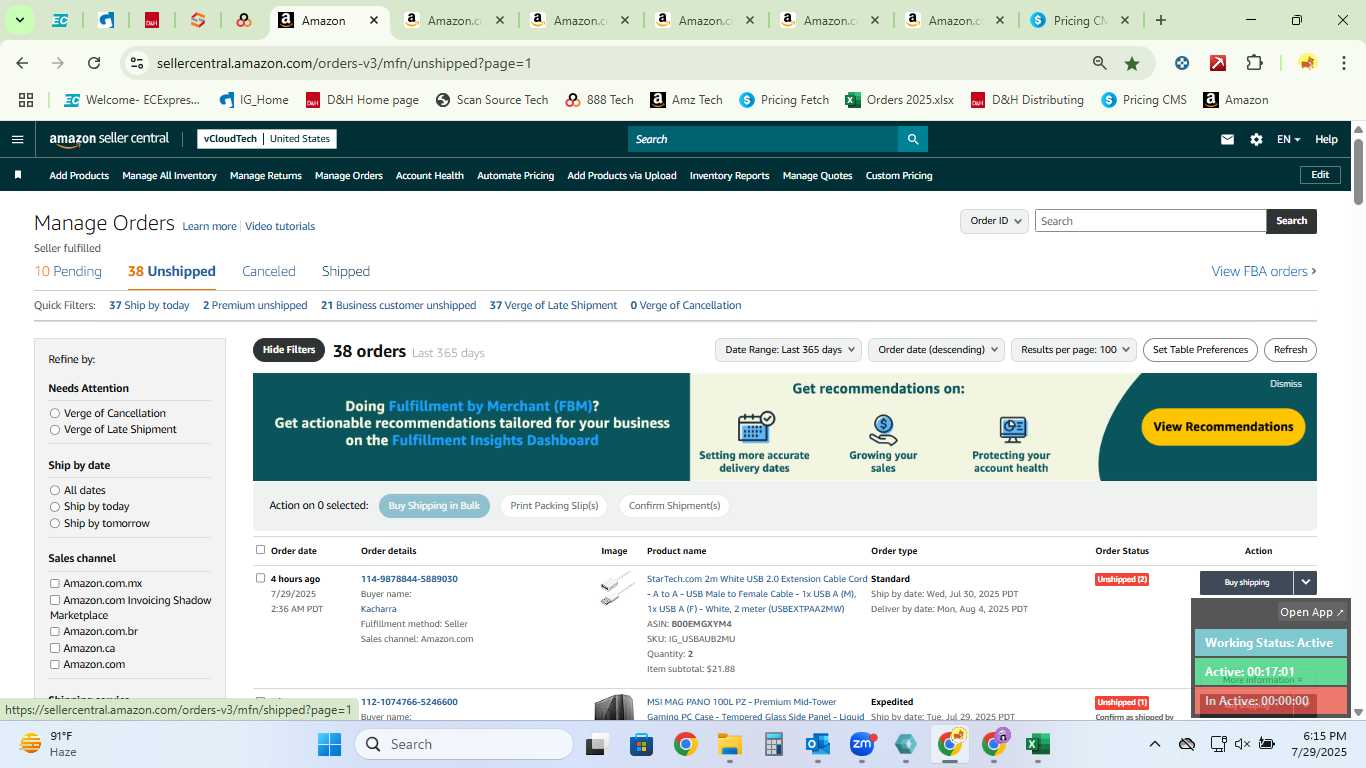Screen dimensions: 1366x768
Task: Check the Amazon.com.br sales channel box
Action: pos(55,631)
